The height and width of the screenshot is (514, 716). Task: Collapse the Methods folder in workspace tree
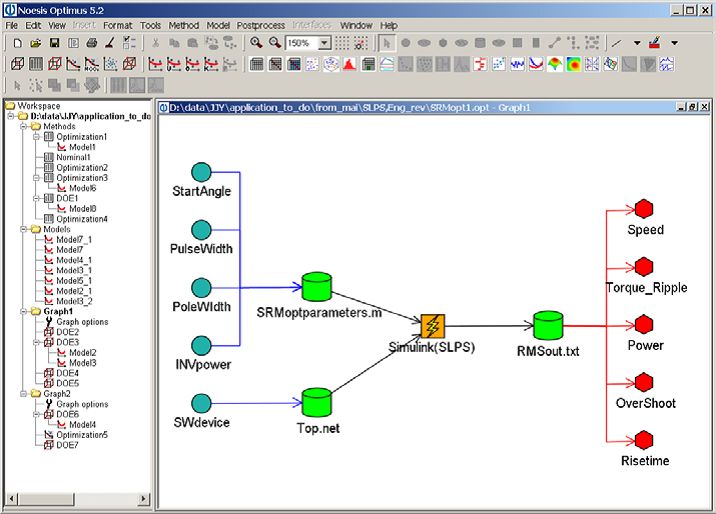point(23,126)
